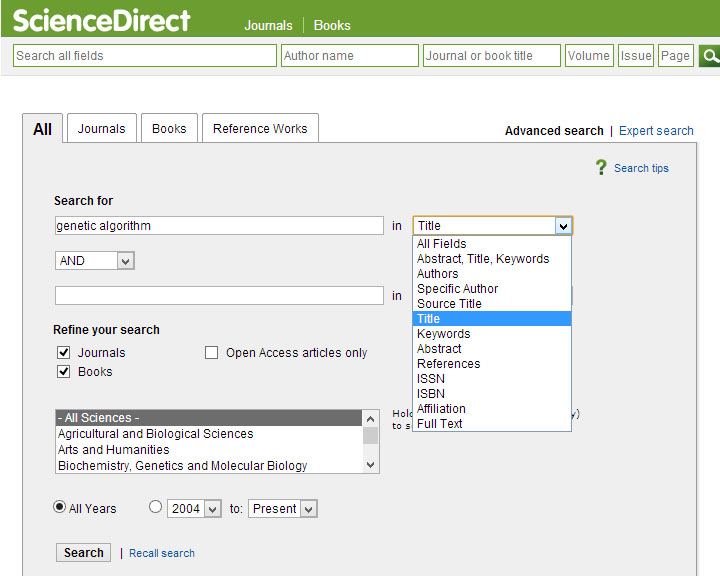Click the Recall search link
720x576 pixels.
click(x=162, y=553)
